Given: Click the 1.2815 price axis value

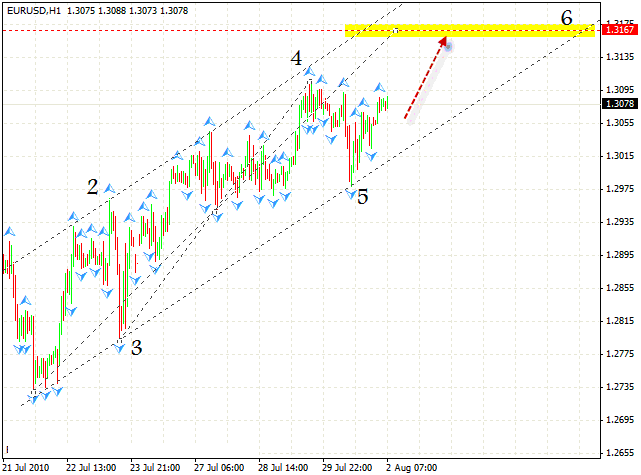Looking at the screenshot, I should (x=620, y=321).
